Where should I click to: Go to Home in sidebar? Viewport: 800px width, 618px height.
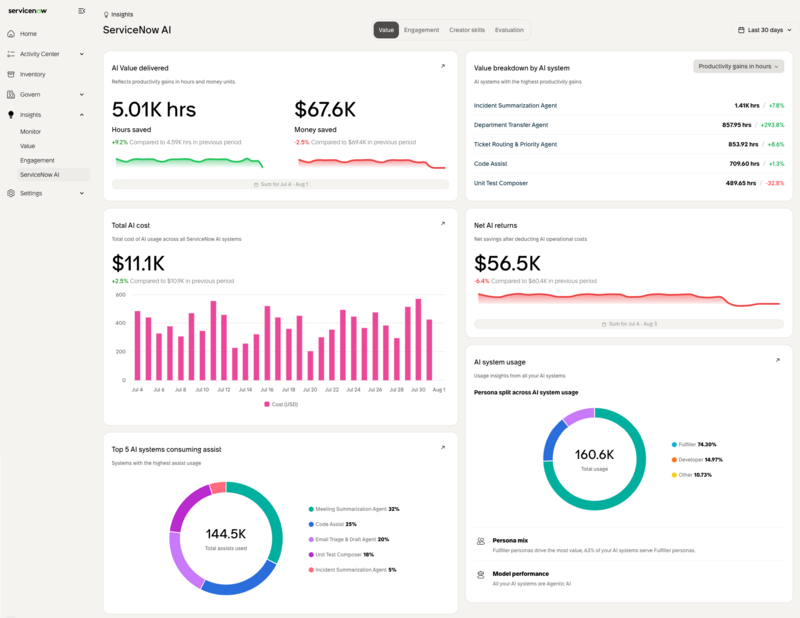point(29,34)
